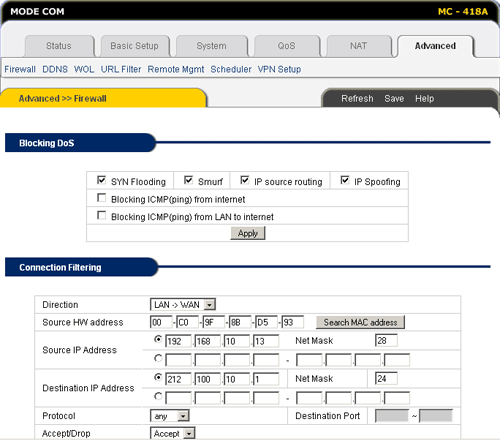Toggle the Smurf checkbox
500x441 pixels.
[x=188, y=180]
